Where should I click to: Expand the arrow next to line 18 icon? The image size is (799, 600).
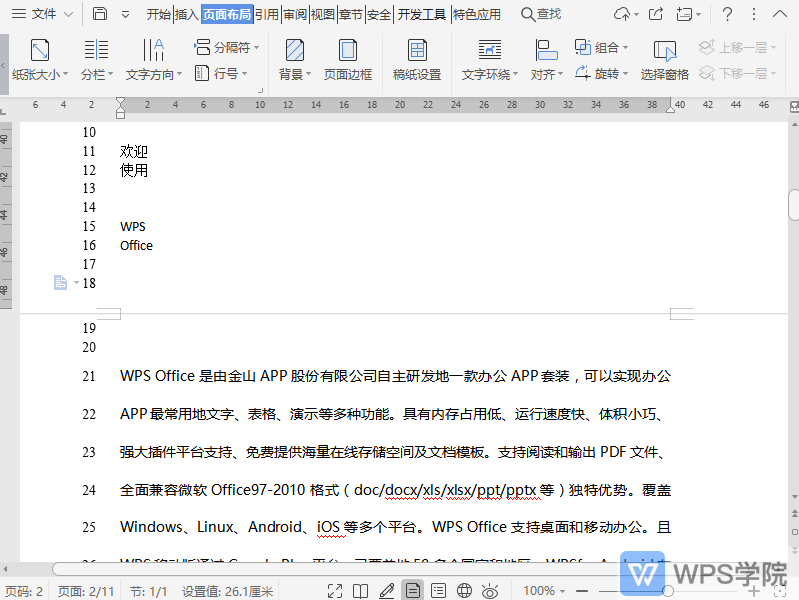[x=76, y=282]
